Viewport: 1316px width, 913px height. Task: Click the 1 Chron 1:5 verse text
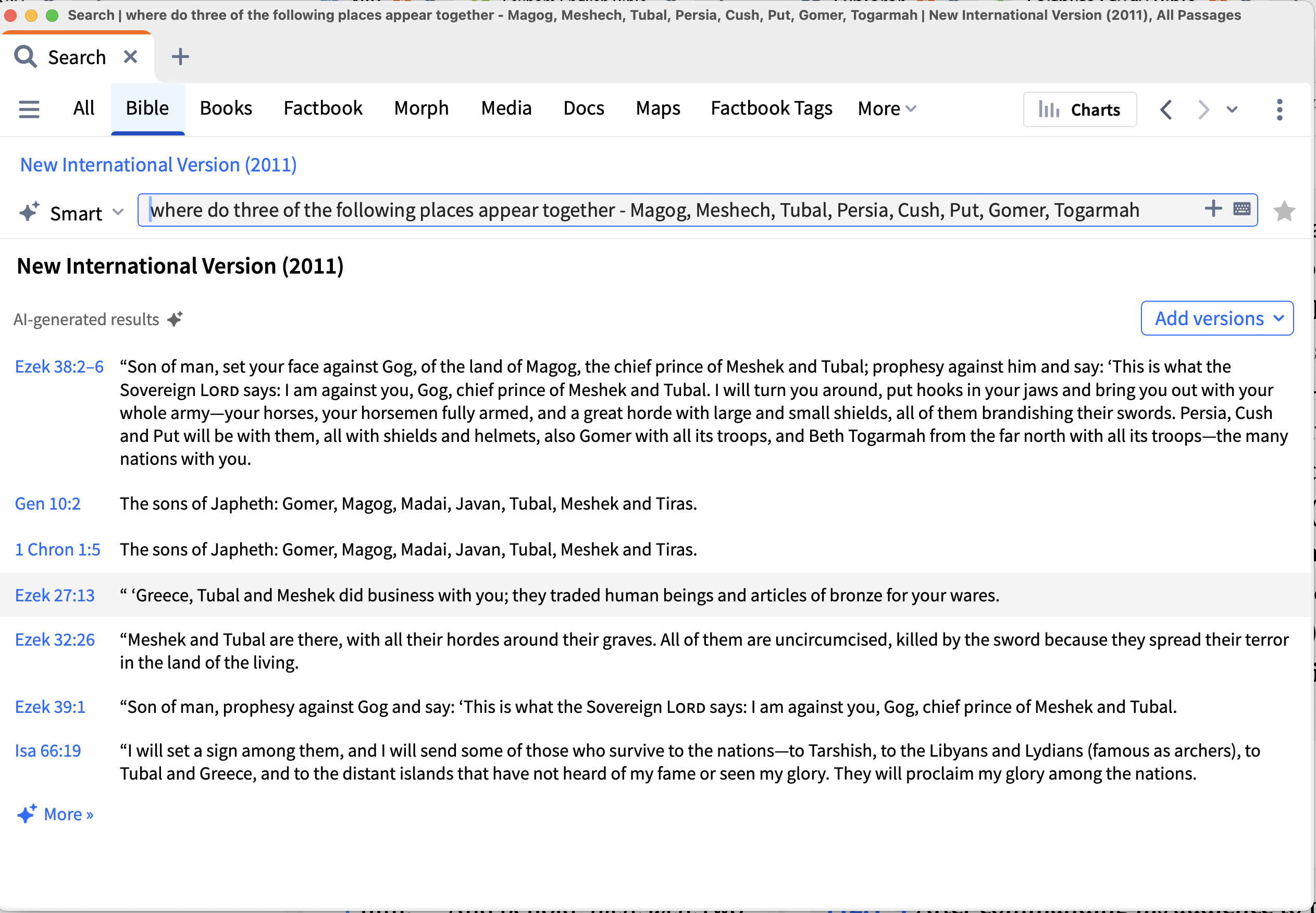pyautogui.click(x=408, y=549)
